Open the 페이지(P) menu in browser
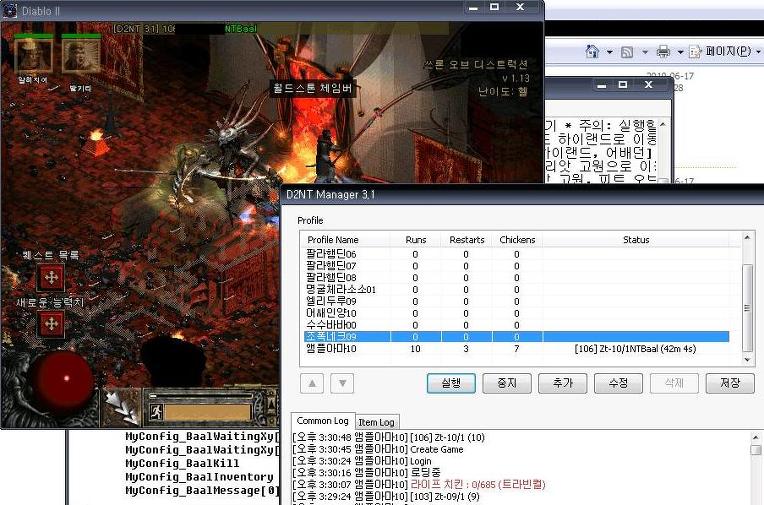The width and height of the screenshot is (764, 505). pos(725,51)
